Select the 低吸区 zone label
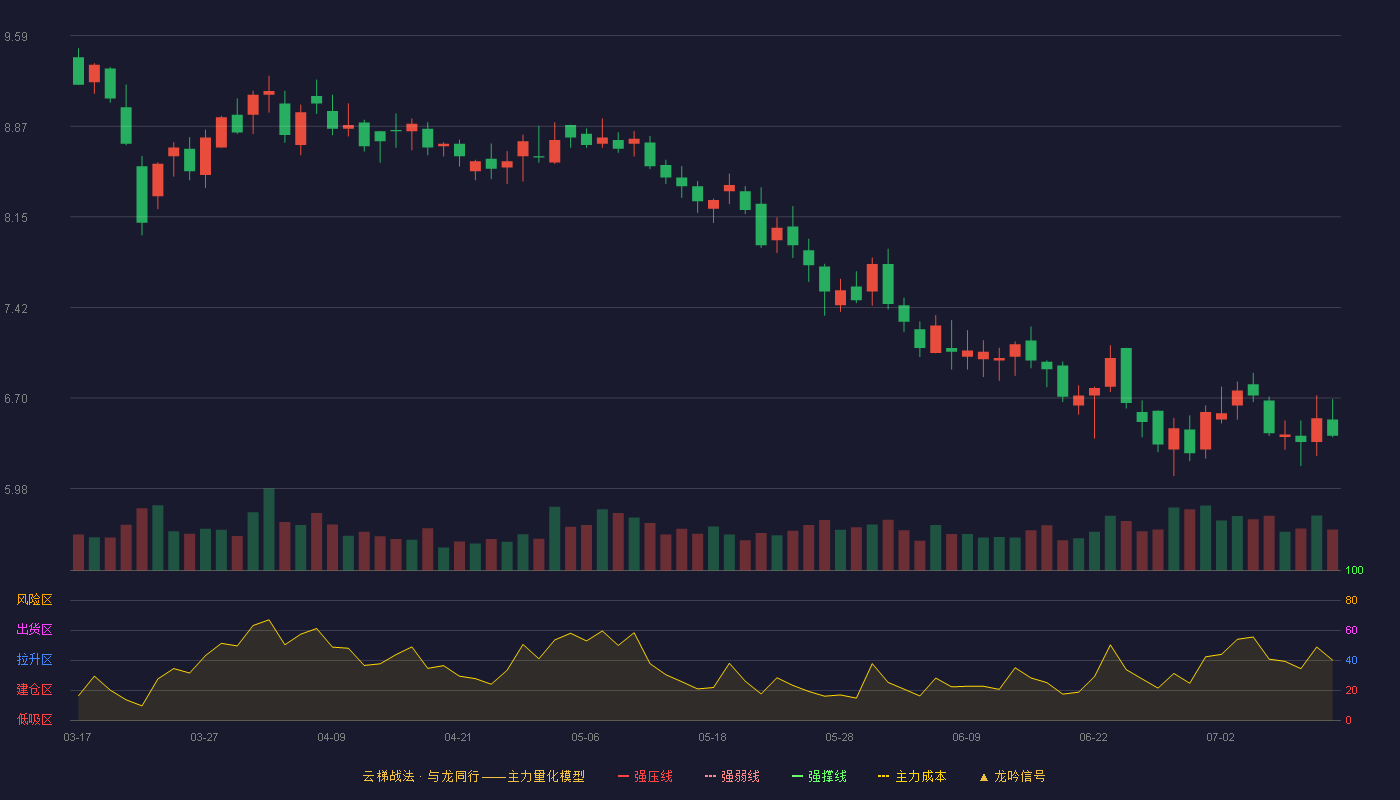 (34, 719)
